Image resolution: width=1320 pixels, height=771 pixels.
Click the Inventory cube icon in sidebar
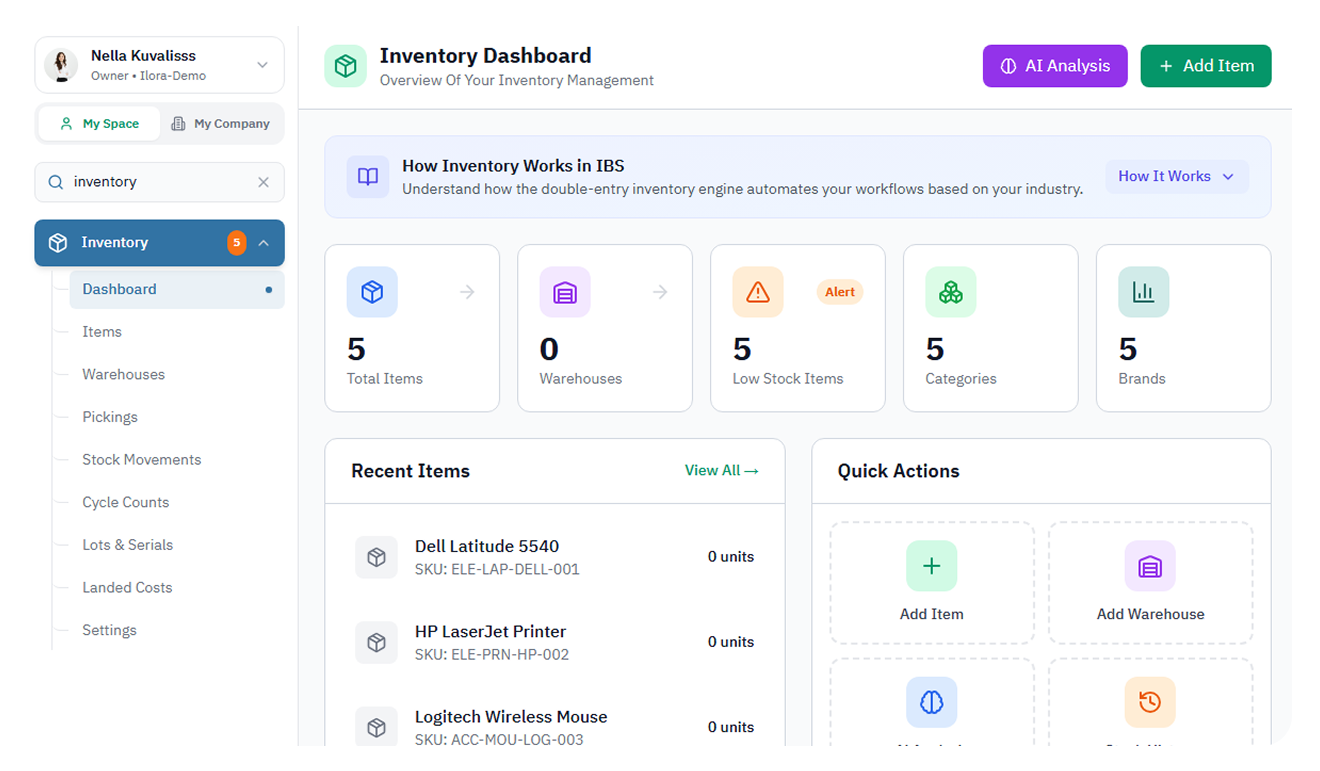click(58, 243)
